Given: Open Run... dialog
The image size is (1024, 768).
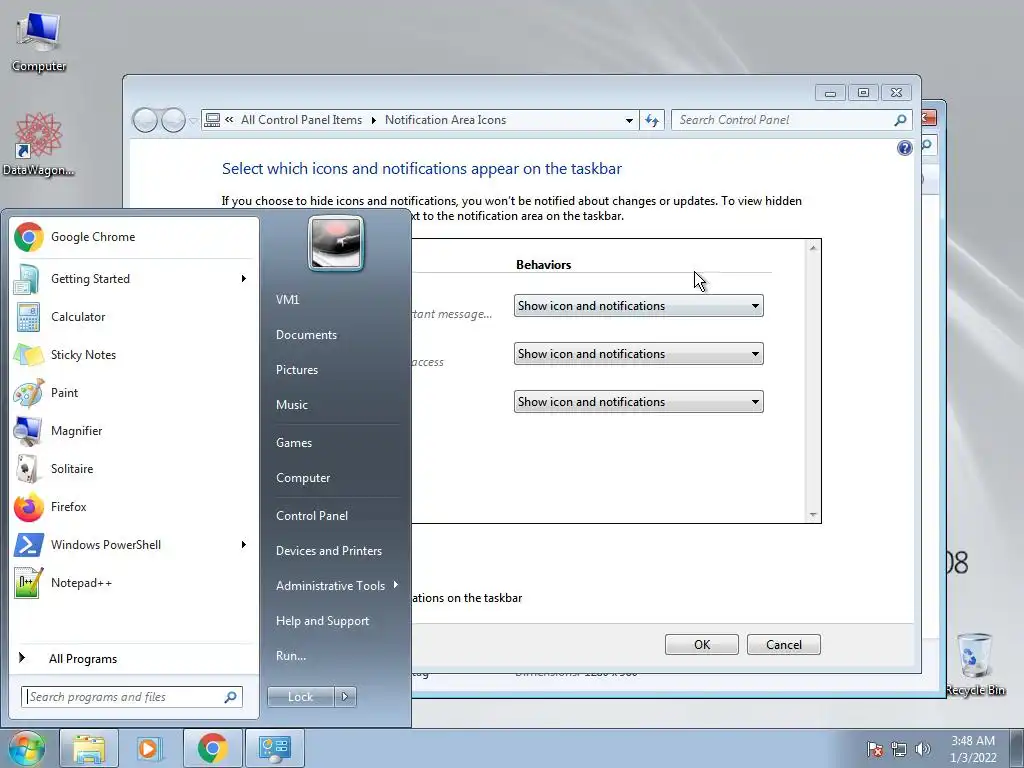Looking at the screenshot, I should click(291, 656).
